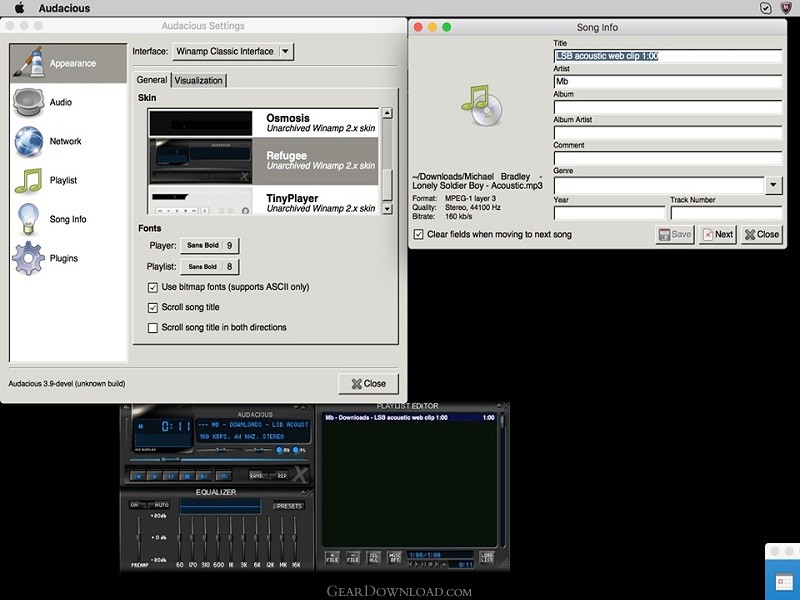The height and width of the screenshot is (600, 800).
Task: Click the skin list scroll down arrow
Action: tap(387, 208)
